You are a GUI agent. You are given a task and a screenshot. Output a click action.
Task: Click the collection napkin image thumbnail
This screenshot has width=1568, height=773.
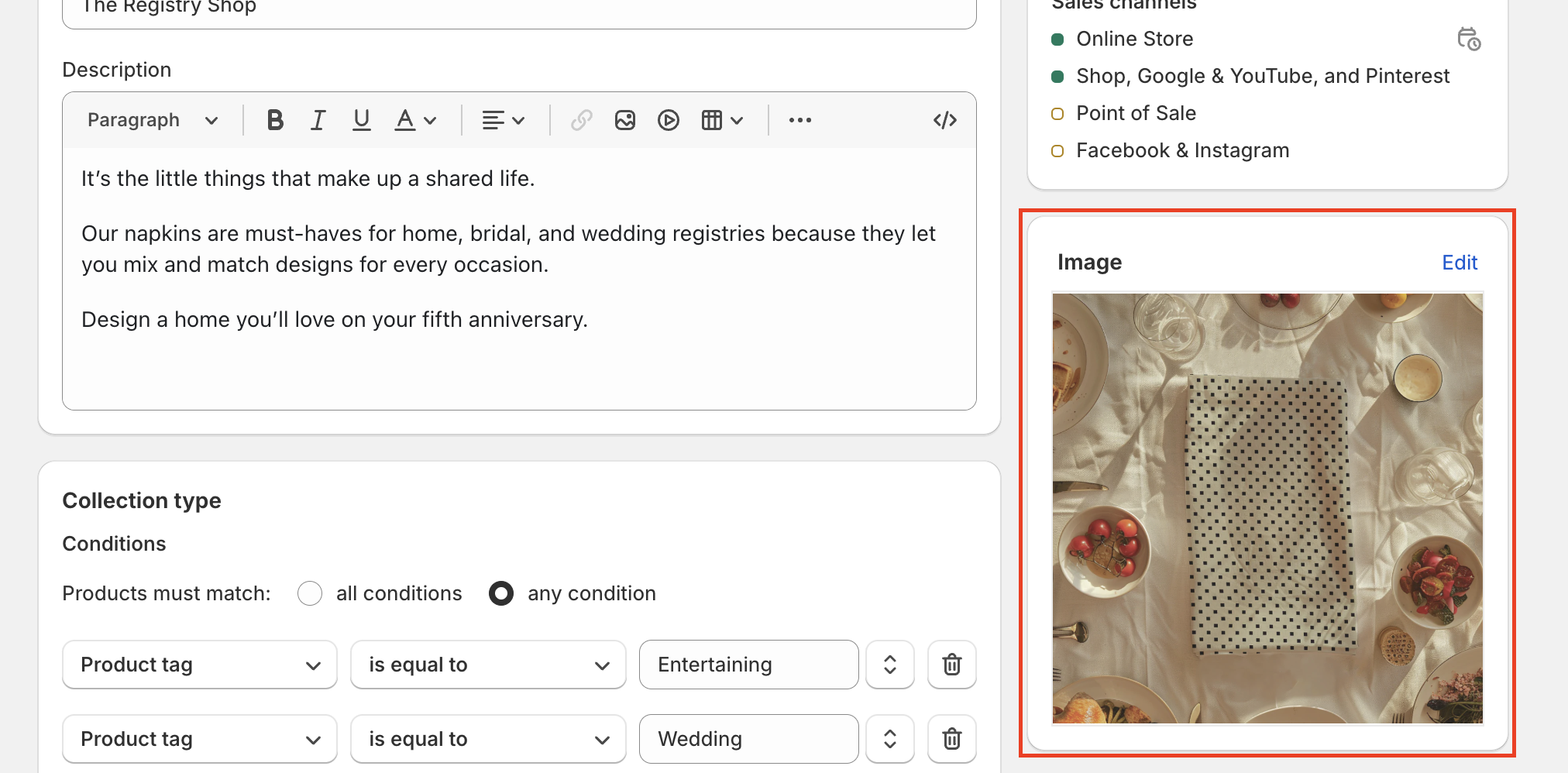click(x=1267, y=508)
